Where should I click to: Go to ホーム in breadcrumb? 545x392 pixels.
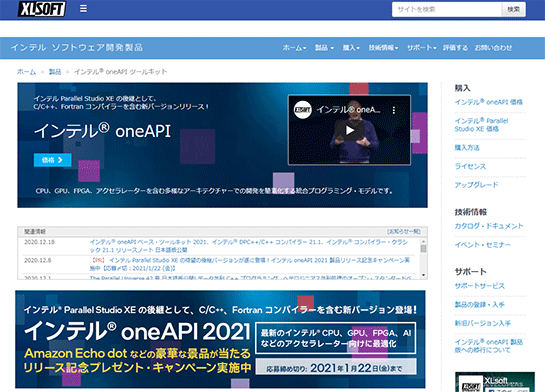coord(26,72)
